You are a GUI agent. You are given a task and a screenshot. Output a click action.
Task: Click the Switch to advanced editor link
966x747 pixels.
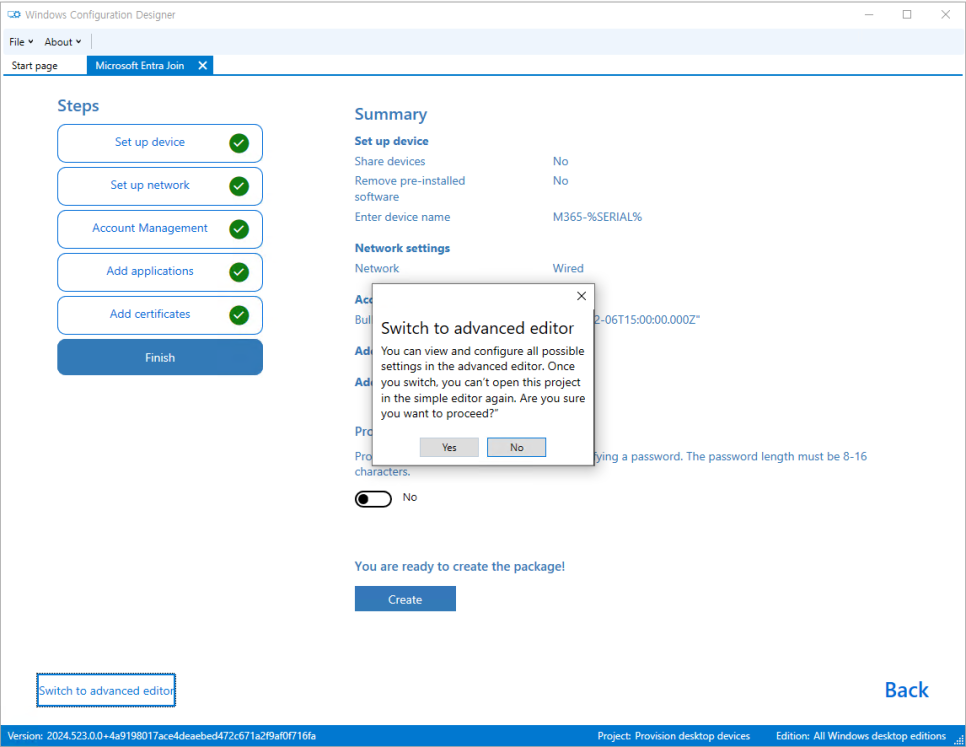pos(106,690)
